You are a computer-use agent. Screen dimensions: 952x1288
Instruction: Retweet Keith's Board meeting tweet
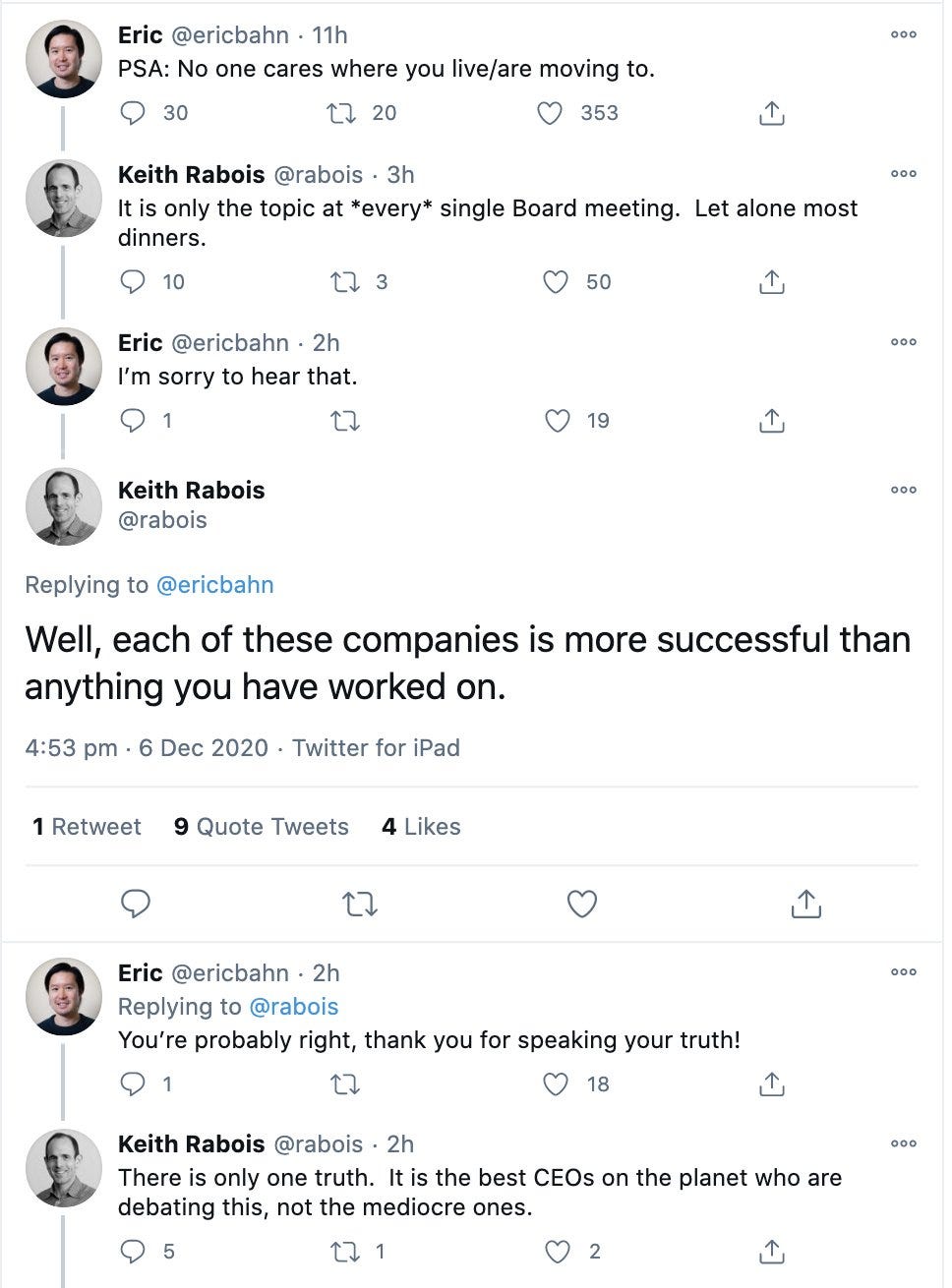[x=345, y=282]
